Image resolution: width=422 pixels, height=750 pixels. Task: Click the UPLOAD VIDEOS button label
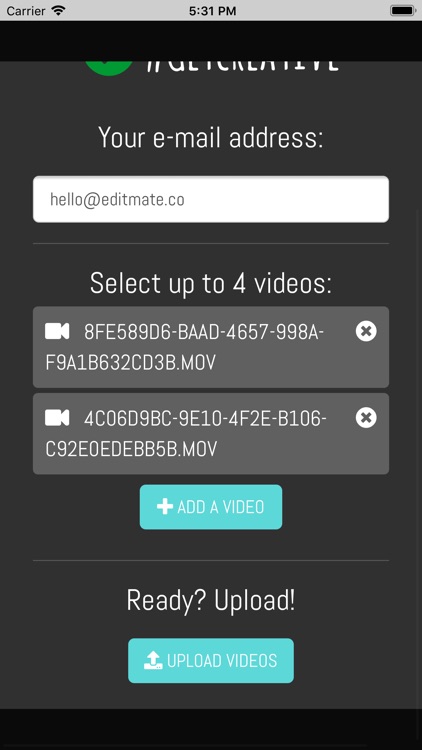click(222, 661)
